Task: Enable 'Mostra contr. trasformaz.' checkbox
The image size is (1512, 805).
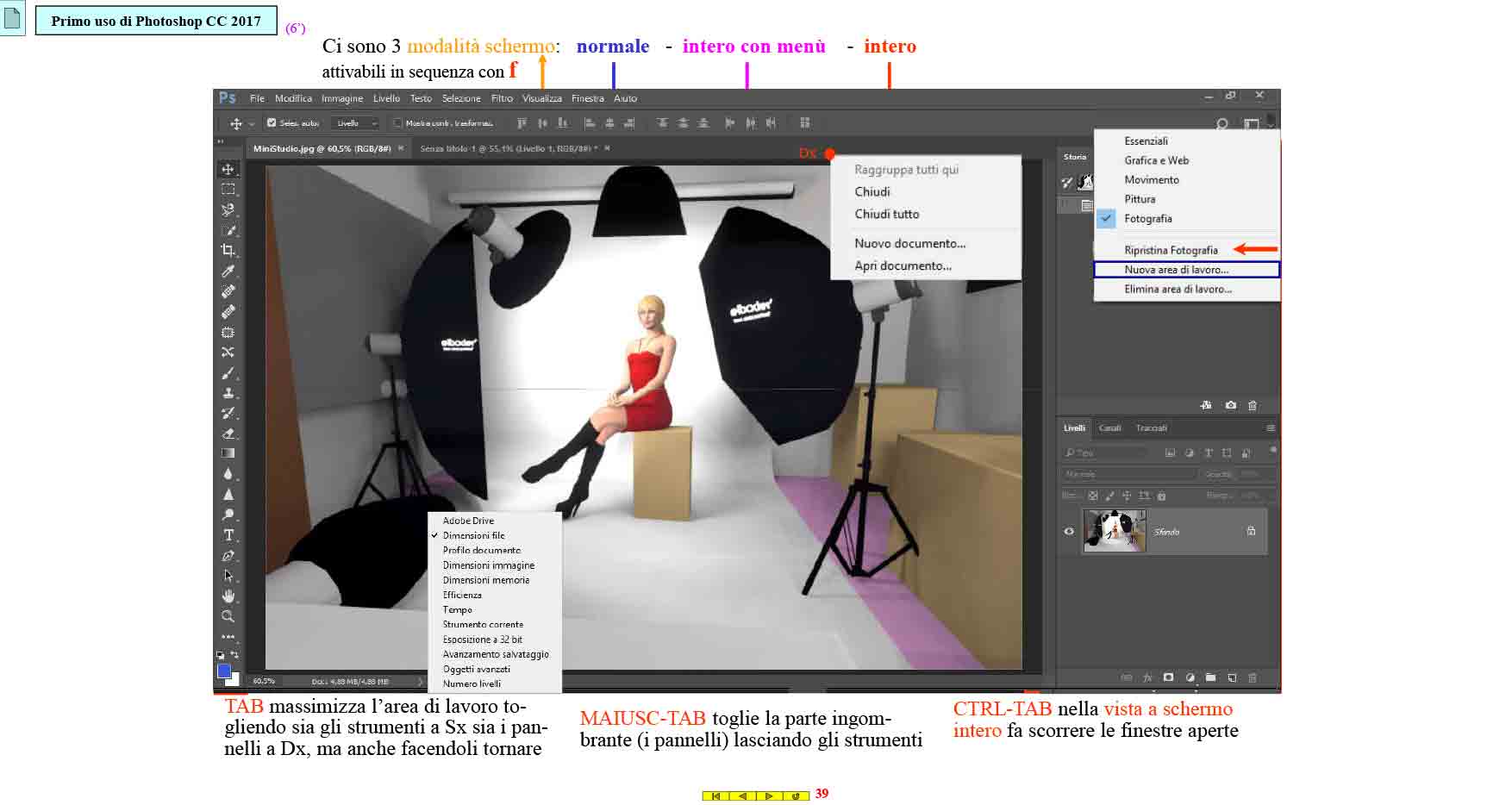Action: [397, 123]
